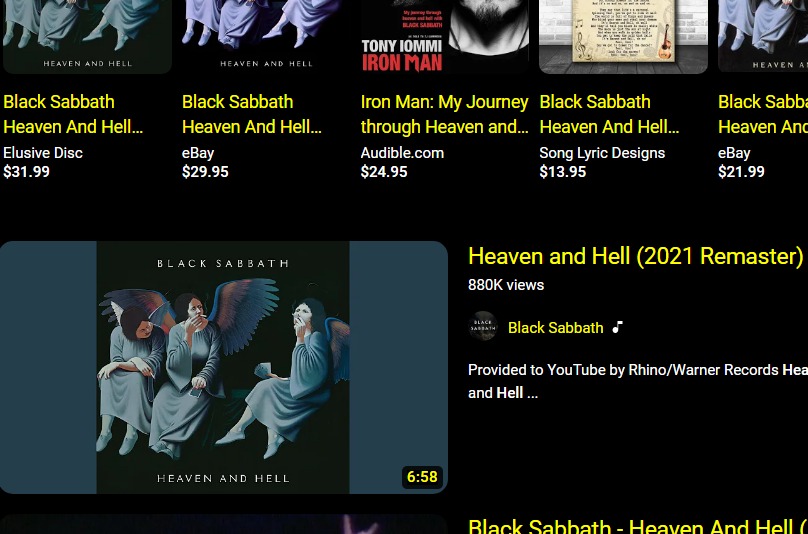The image size is (808, 534).
Task: Click the $13.95 price for the lyric print
Action: (563, 172)
